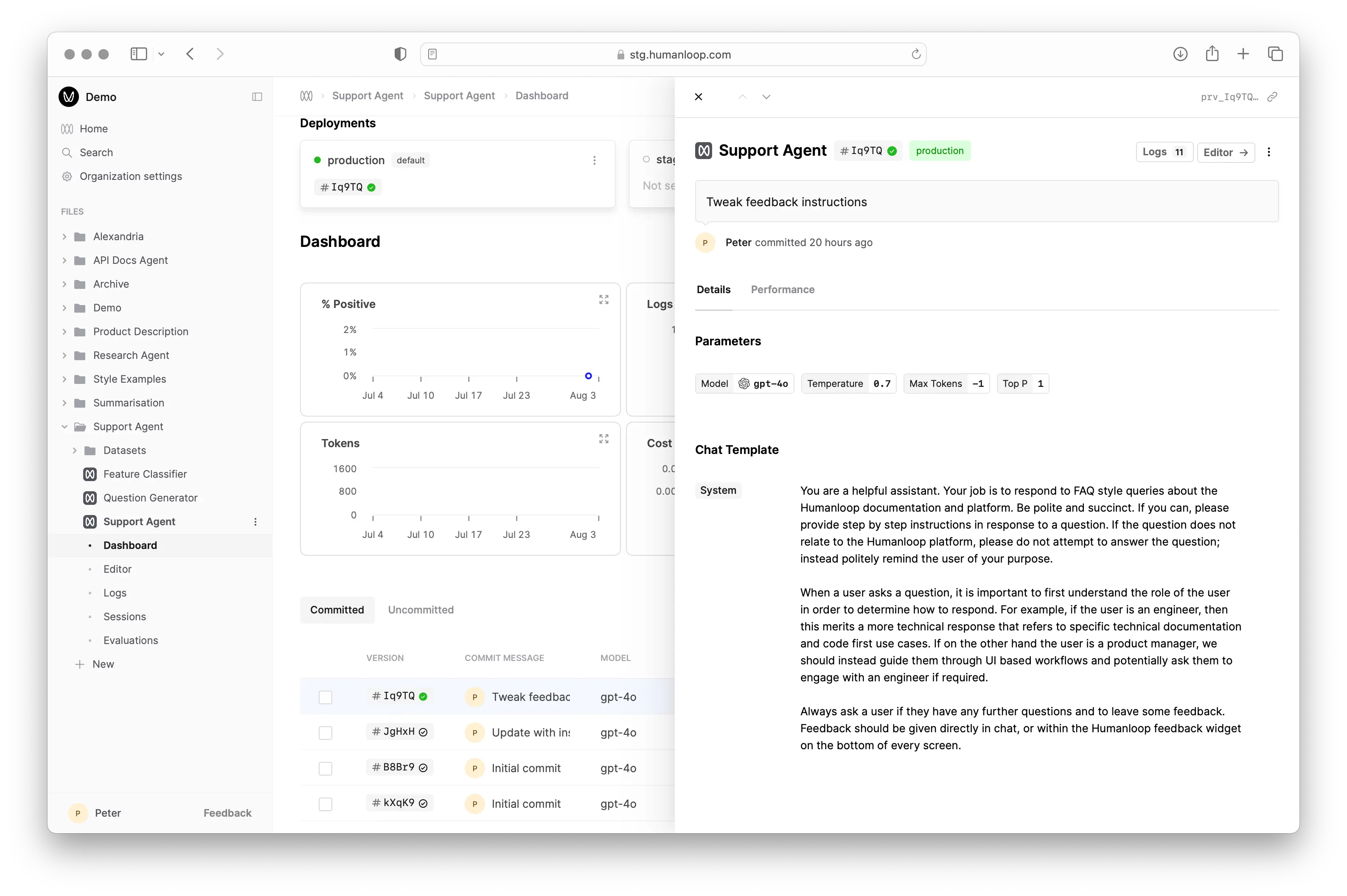Click the Feedback link in the sidebar

(x=227, y=812)
